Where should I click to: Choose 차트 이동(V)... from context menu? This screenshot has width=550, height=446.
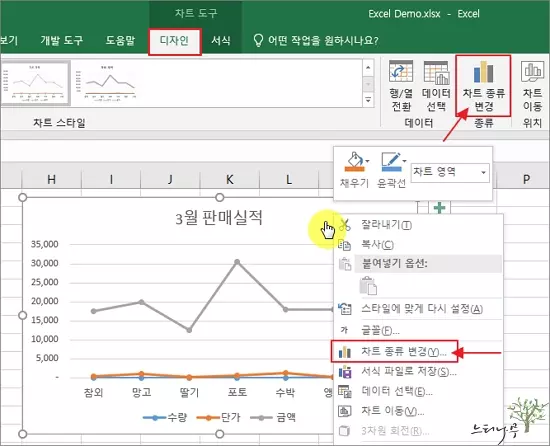pyautogui.click(x=417, y=411)
